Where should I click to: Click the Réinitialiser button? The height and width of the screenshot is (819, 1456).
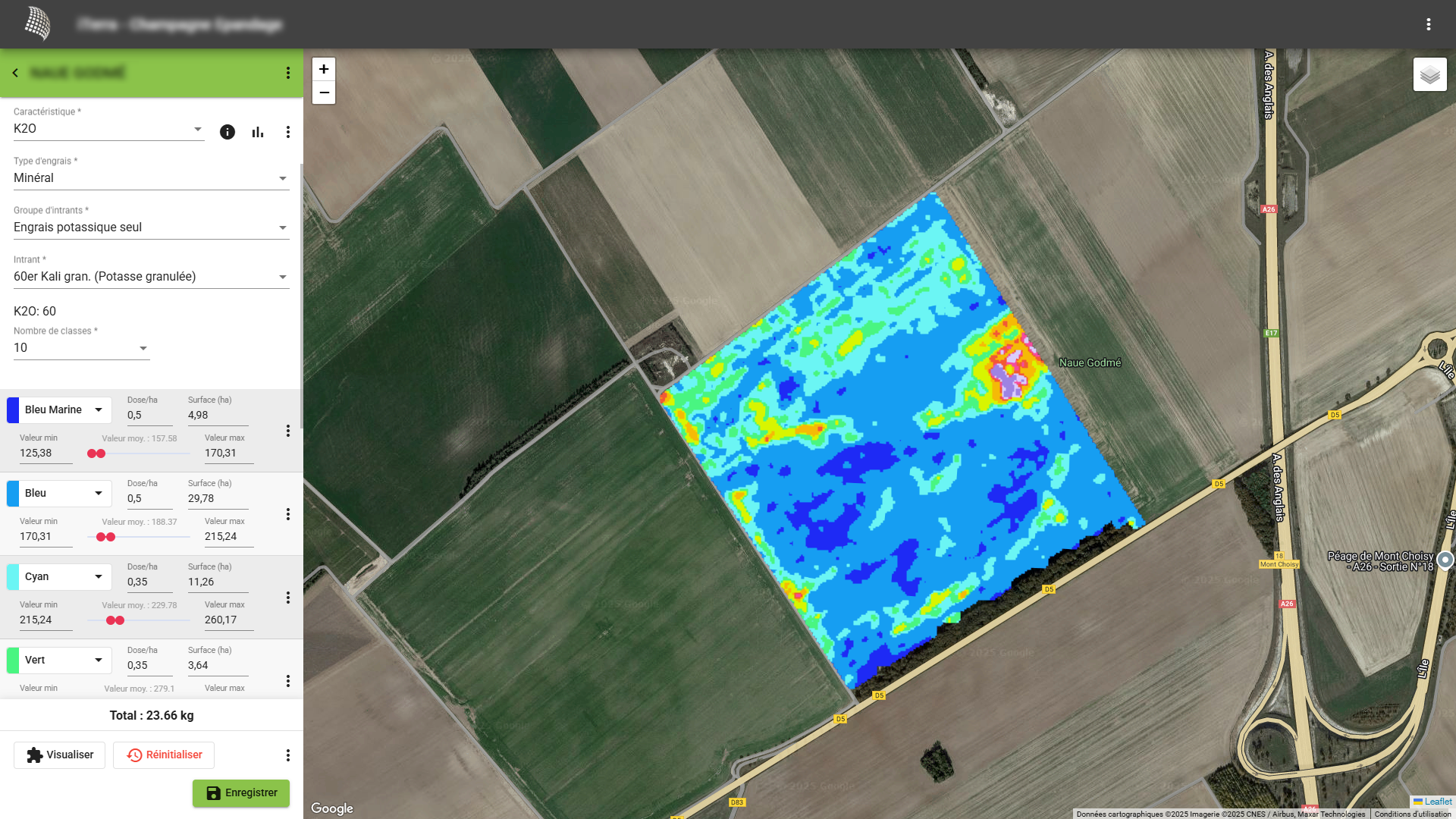coord(164,755)
